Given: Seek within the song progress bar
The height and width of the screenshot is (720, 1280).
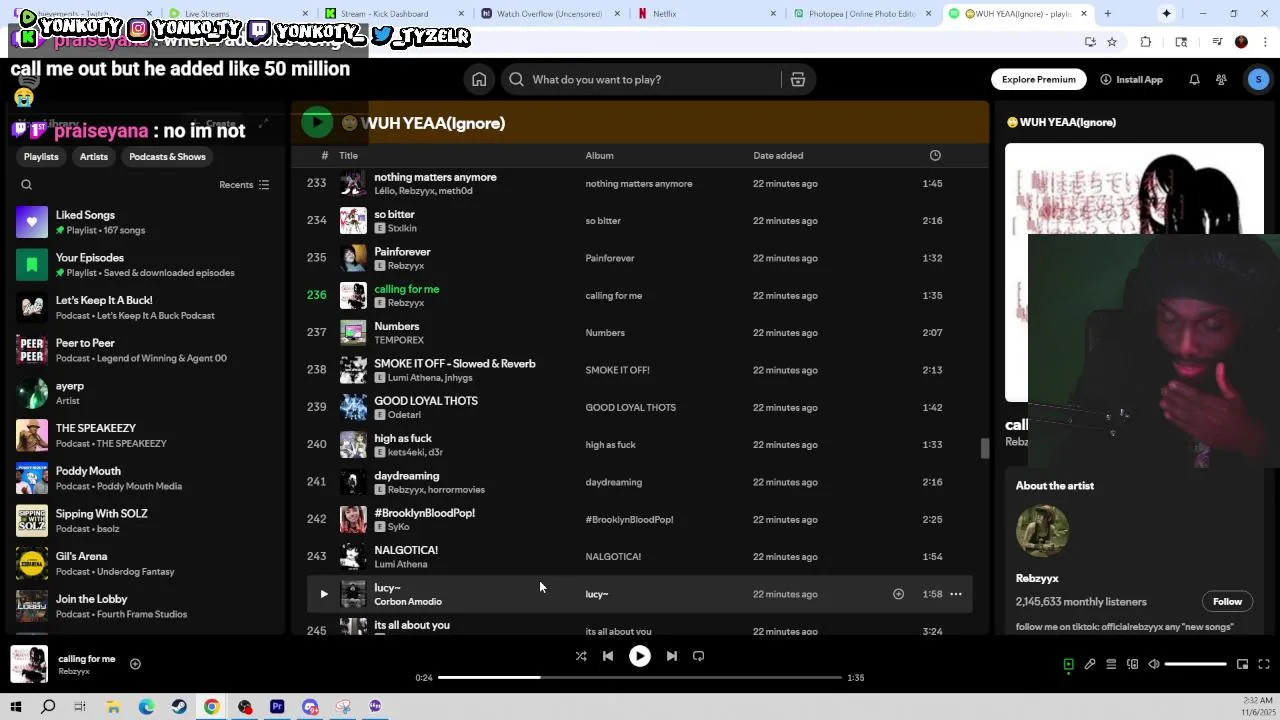Looking at the screenshot, I should click(x=640, y=678).
